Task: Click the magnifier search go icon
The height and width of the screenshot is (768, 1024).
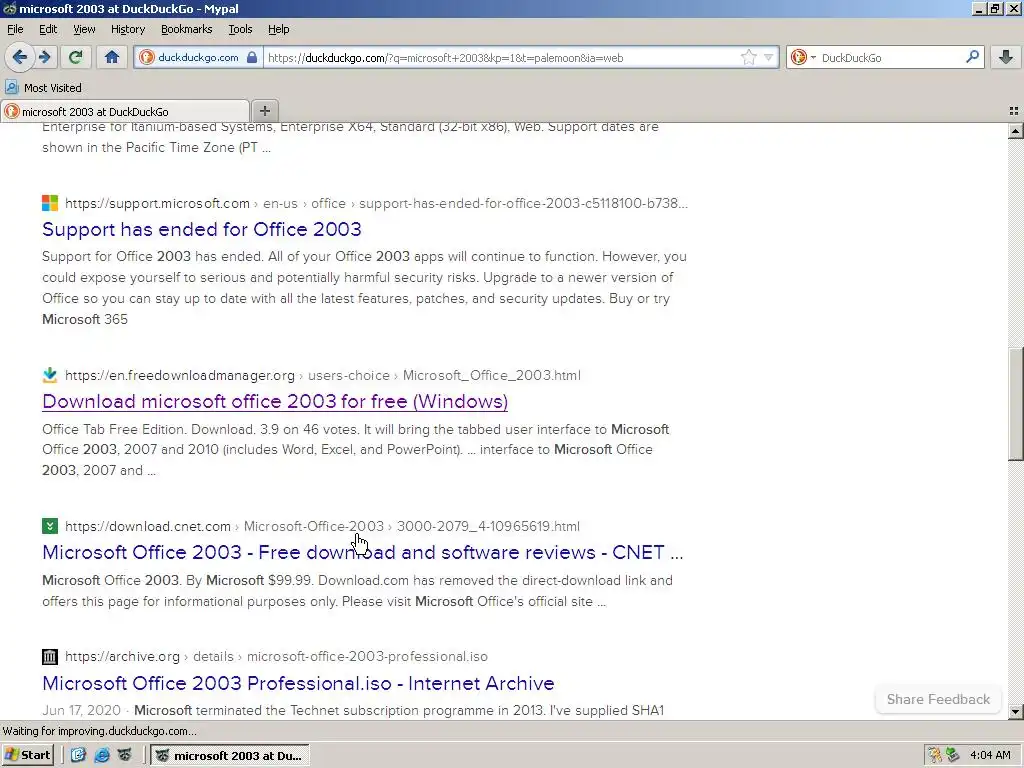Action: tap(972, 57)
